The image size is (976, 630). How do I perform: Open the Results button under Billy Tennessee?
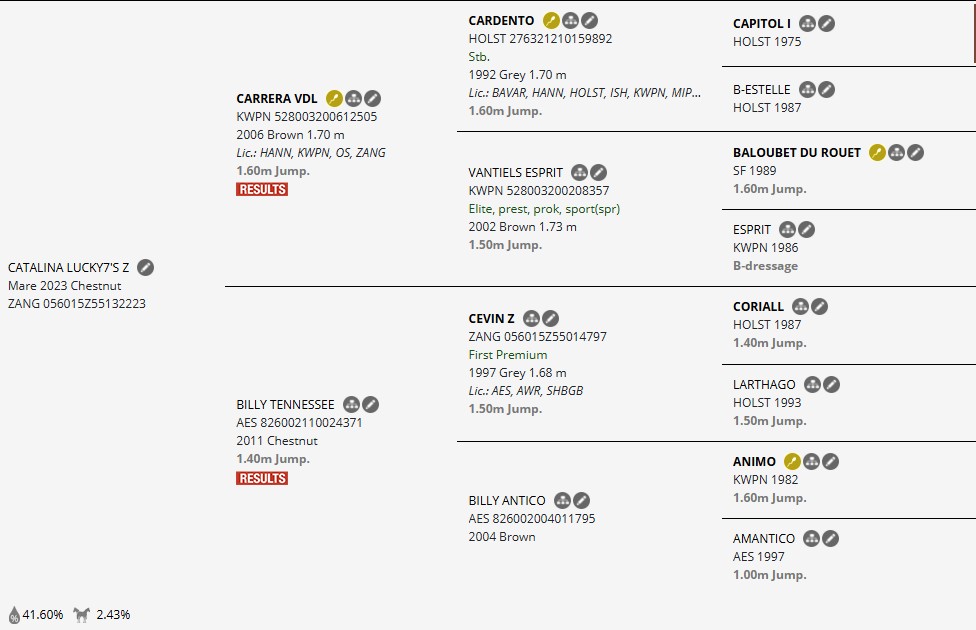[262, 478]
